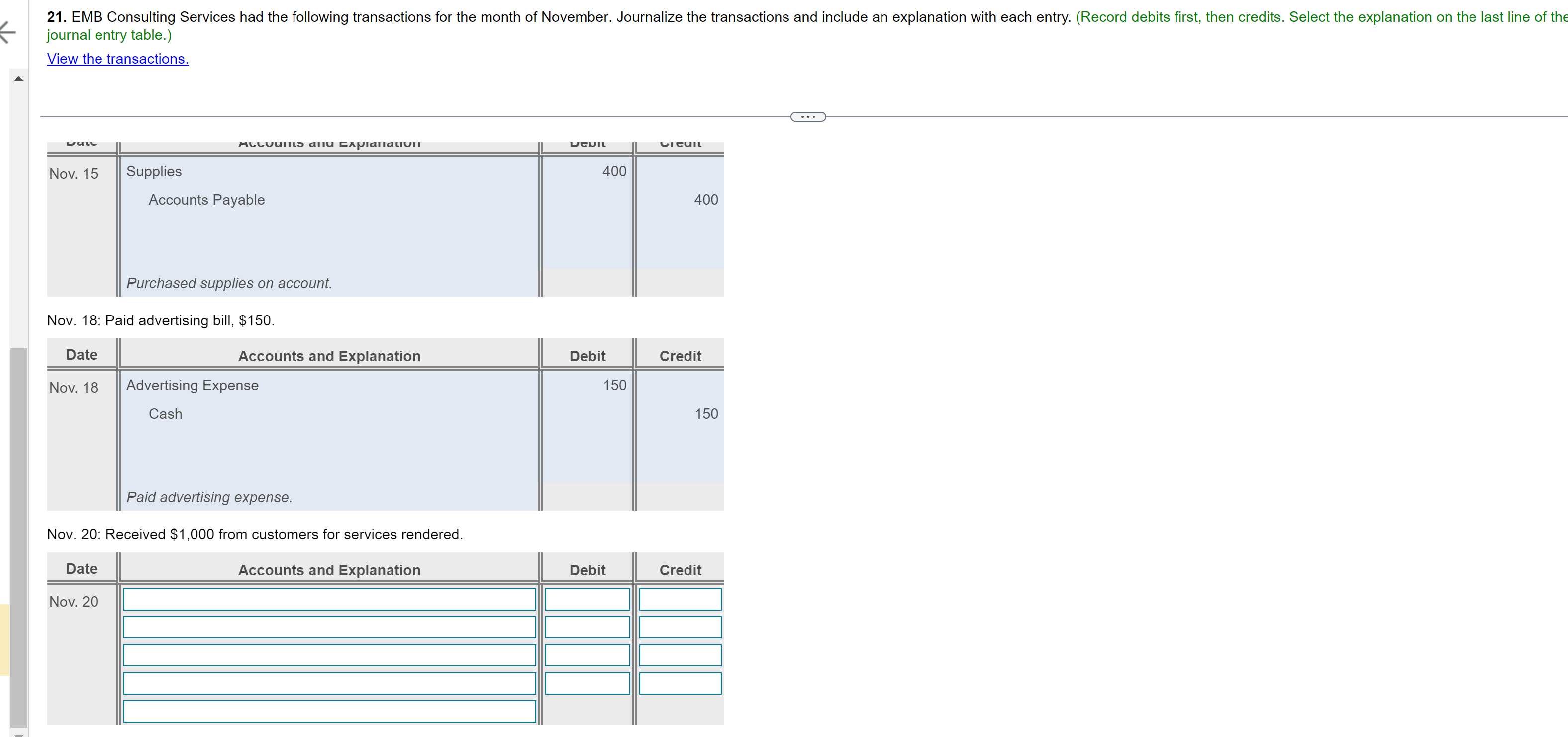The image size is (1568, 737).
Task: Click the third account row input under Nov. 20
Action: pyautogui.click(x=329, y=655)
